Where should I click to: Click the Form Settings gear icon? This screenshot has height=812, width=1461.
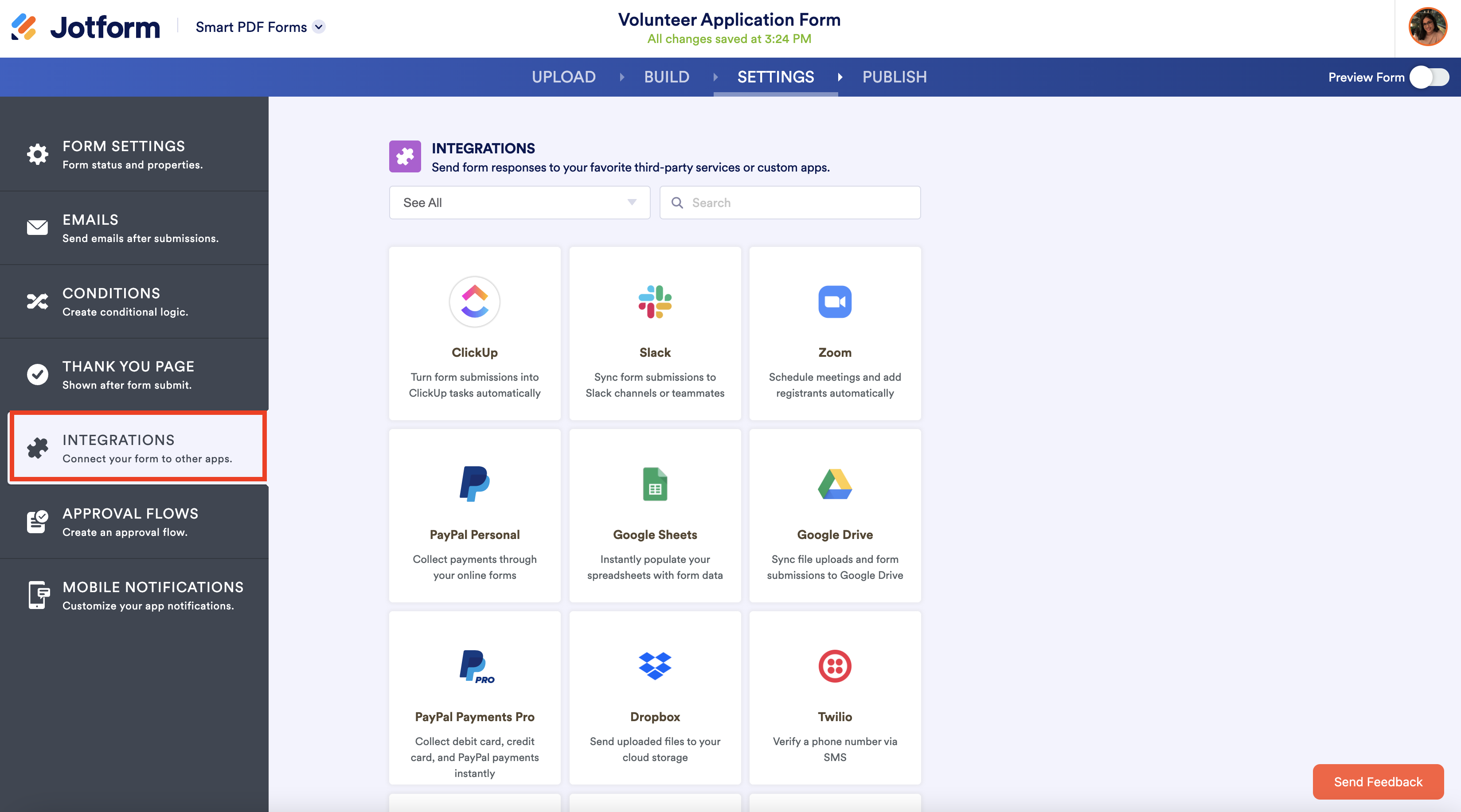tap(37, 154)
